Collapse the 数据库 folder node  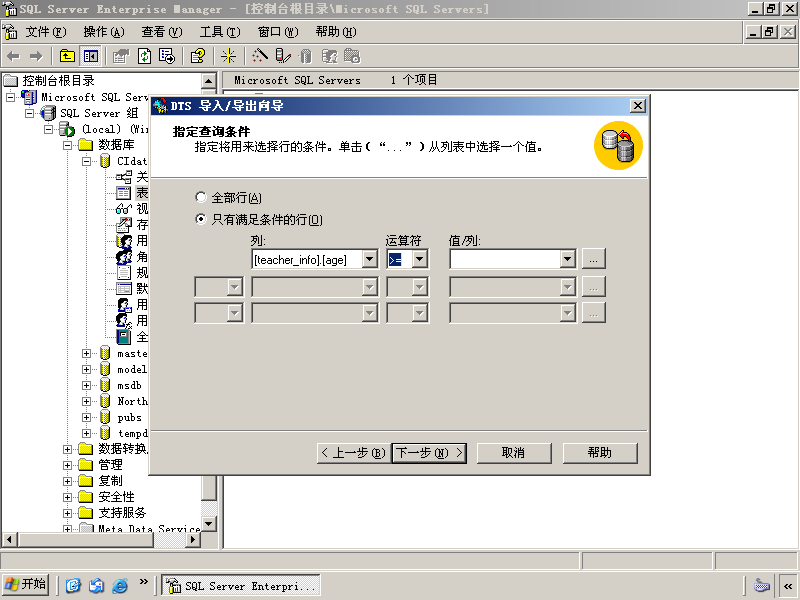click(x=67, y=145)
